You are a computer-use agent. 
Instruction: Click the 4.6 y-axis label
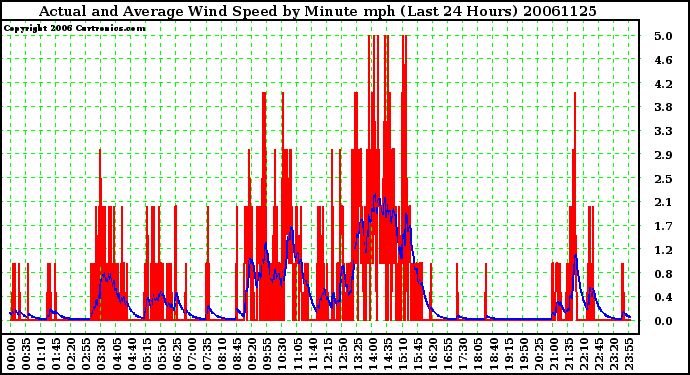click(x=663, y=60)
